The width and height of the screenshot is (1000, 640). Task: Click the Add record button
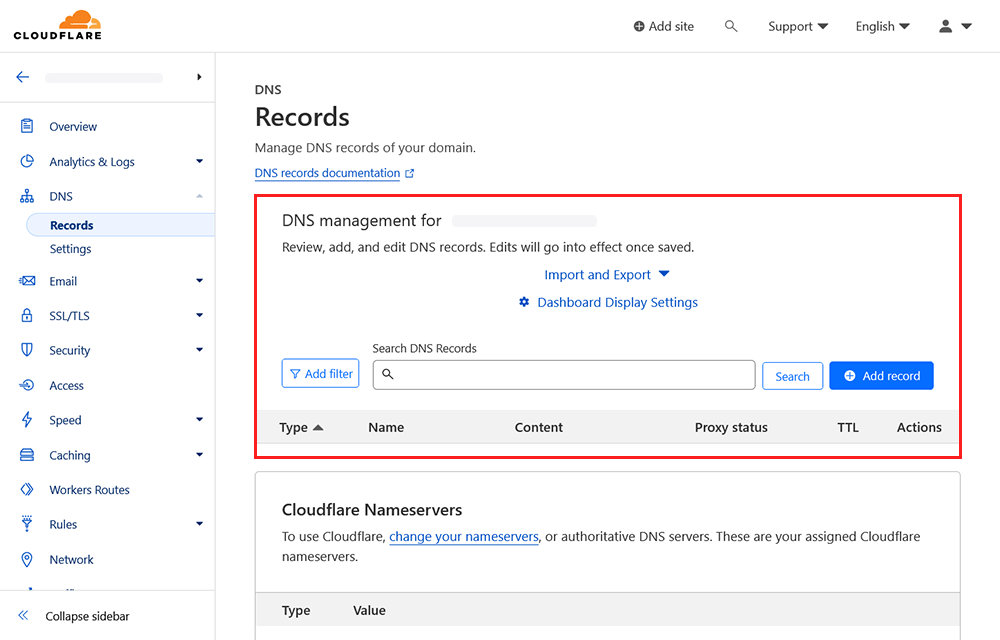(881, 375)
